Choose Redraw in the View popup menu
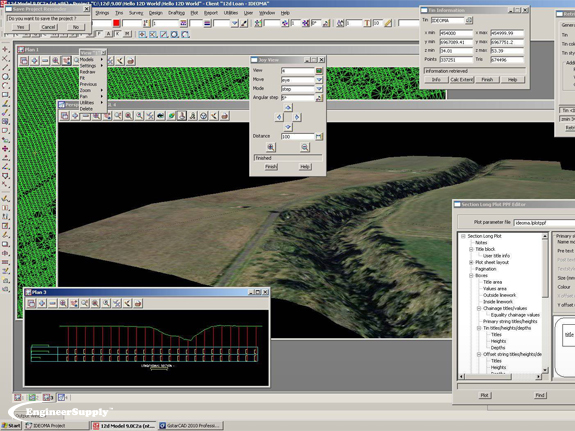Viewport: 575px width, 431px height. (88, 72)
